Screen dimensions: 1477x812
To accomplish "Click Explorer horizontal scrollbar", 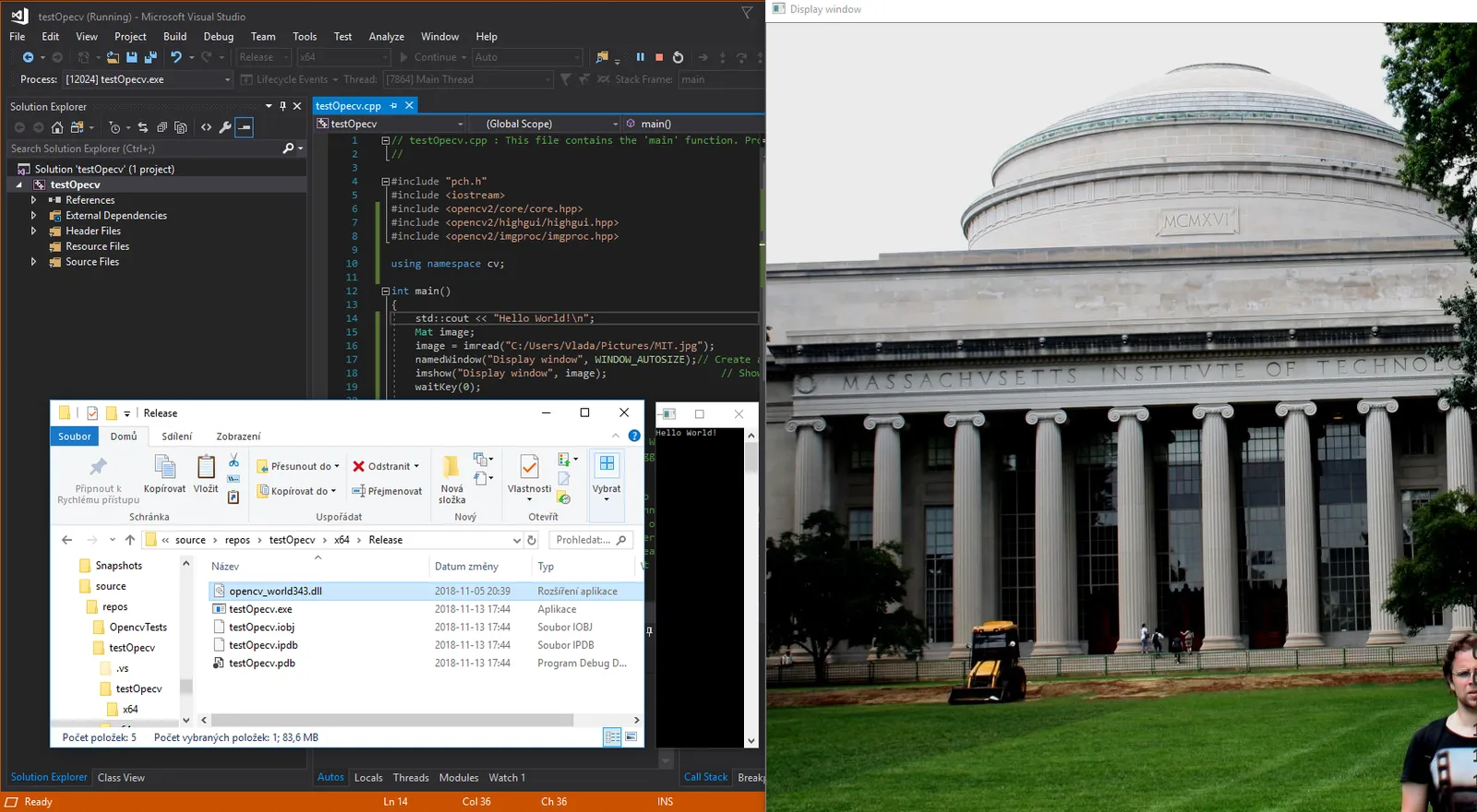I will (393, 720).
